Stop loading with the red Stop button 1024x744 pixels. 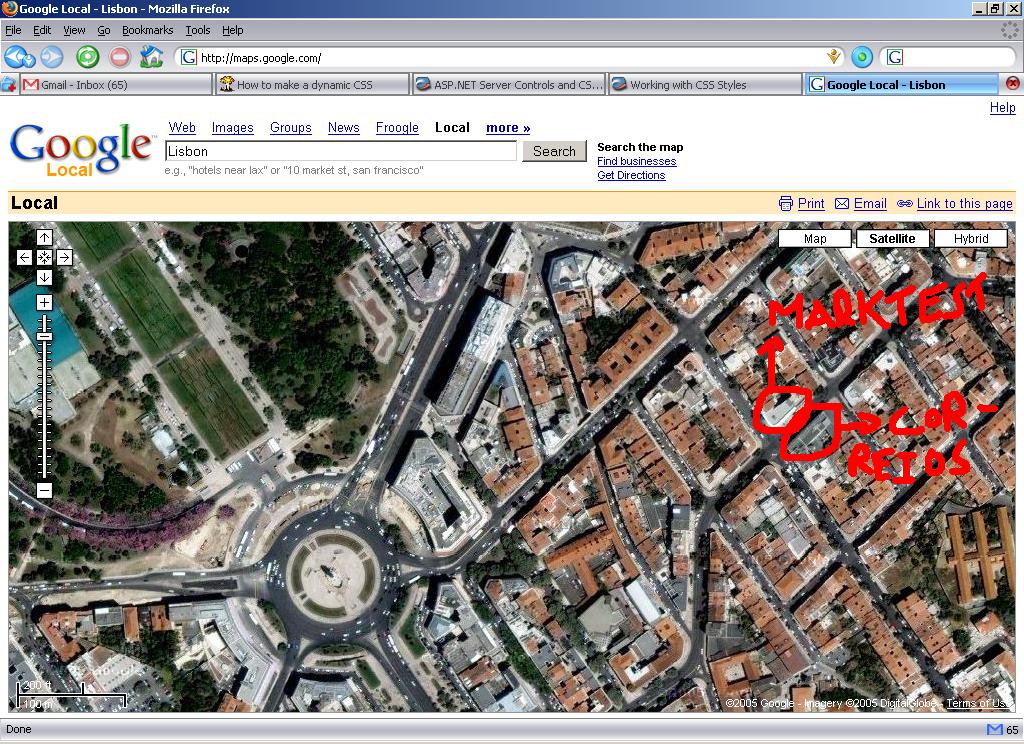[x=120, y=57]
